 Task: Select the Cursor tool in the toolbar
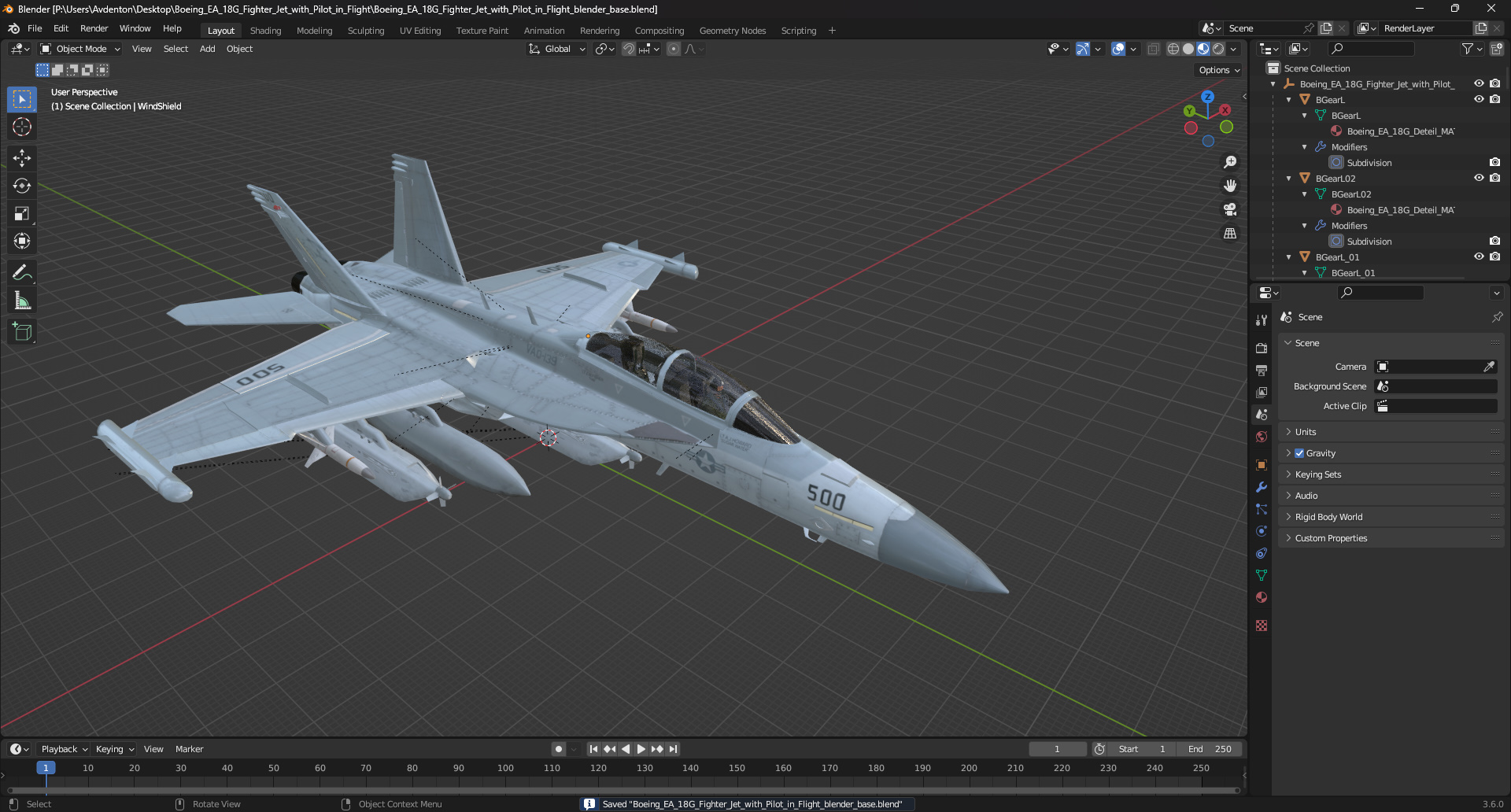(22, 127)
